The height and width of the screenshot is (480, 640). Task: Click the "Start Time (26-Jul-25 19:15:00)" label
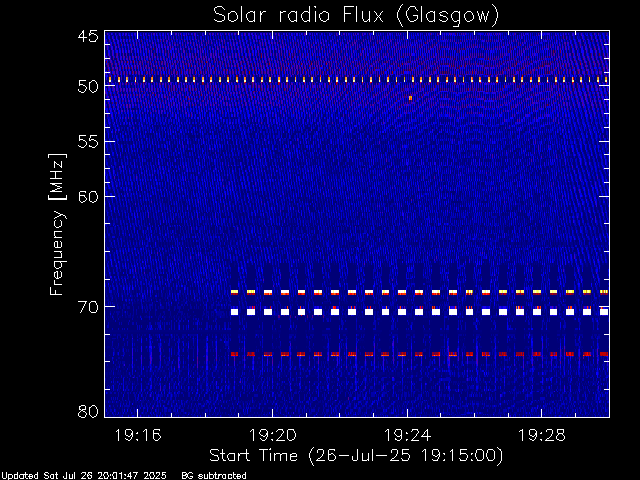[356, 456]
